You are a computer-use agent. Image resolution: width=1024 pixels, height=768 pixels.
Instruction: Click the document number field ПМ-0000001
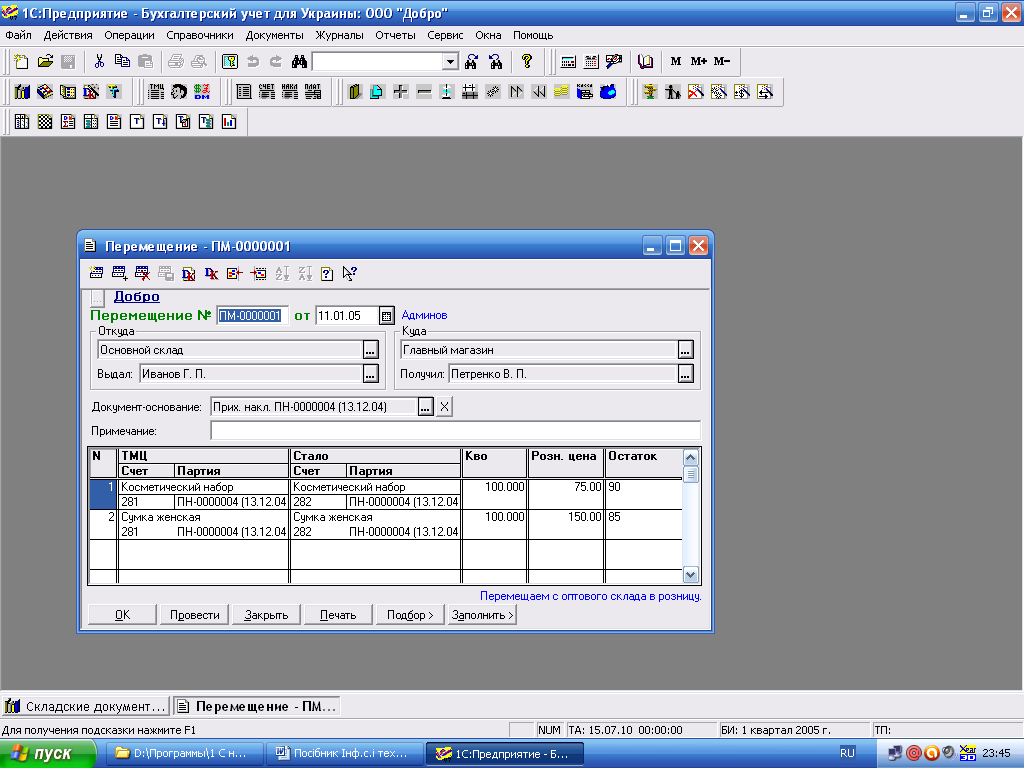point(252,316)
